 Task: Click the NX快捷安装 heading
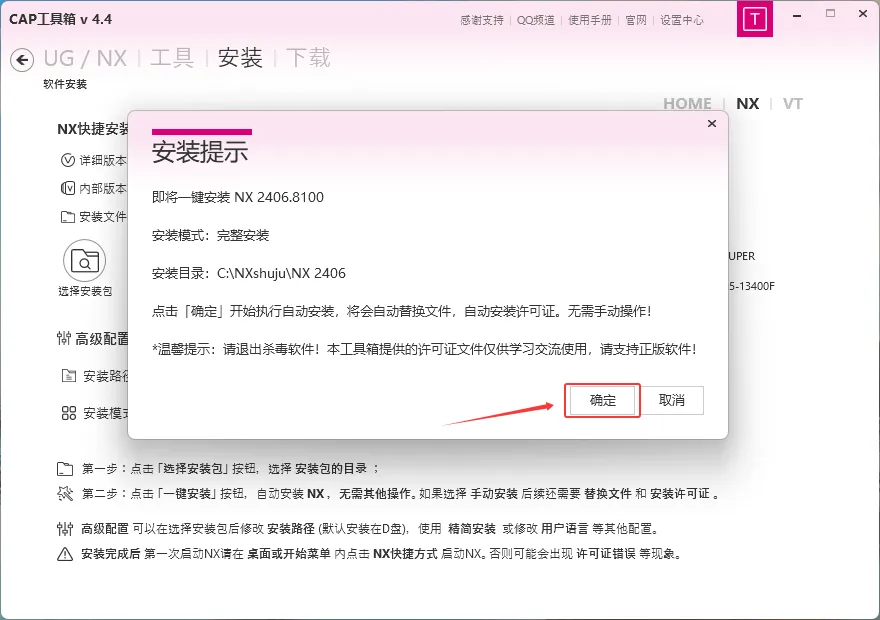(x=93, y=129)
